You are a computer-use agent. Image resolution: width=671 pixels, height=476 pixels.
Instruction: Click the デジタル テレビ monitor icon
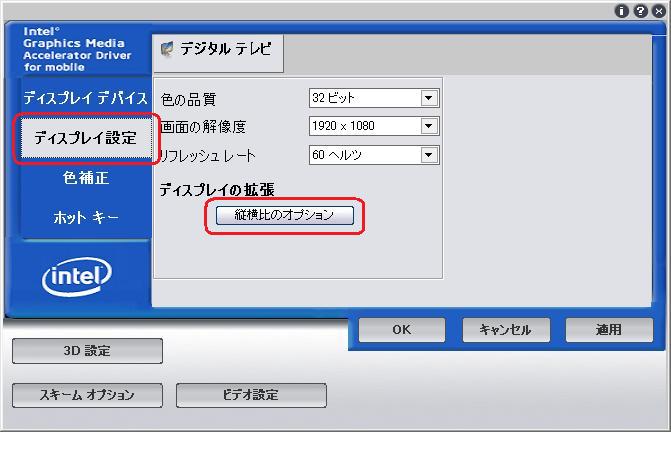click(166, 49)
